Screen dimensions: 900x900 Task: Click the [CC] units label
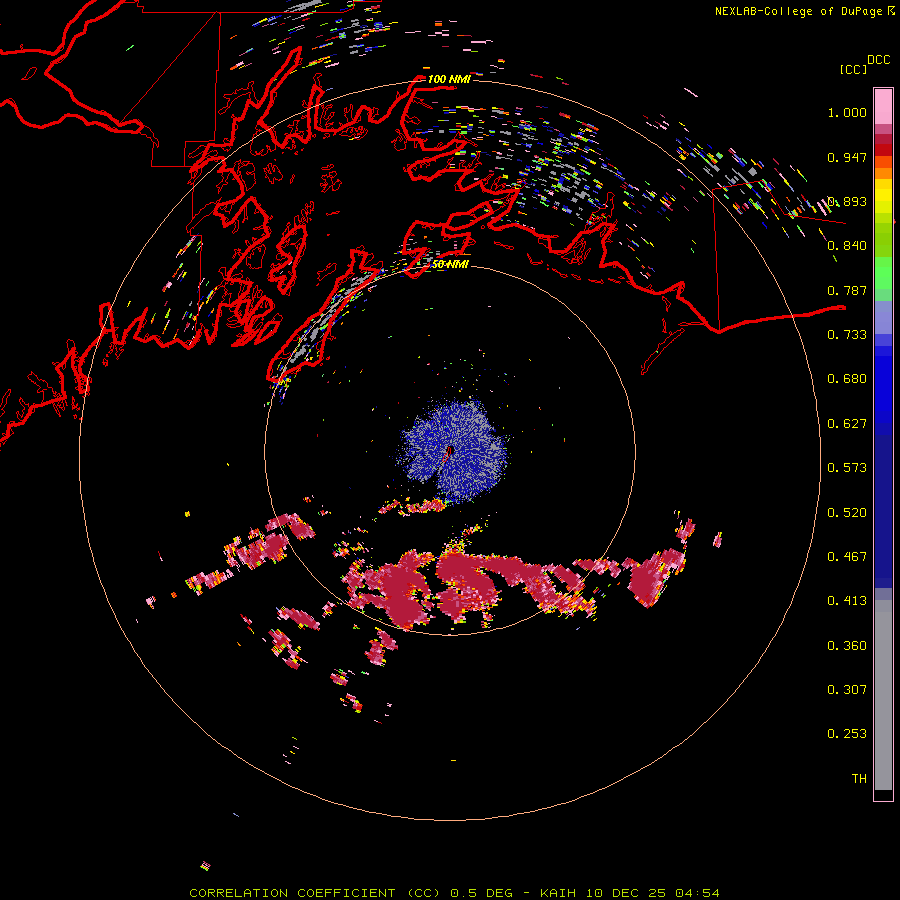(x=853, y=69)
